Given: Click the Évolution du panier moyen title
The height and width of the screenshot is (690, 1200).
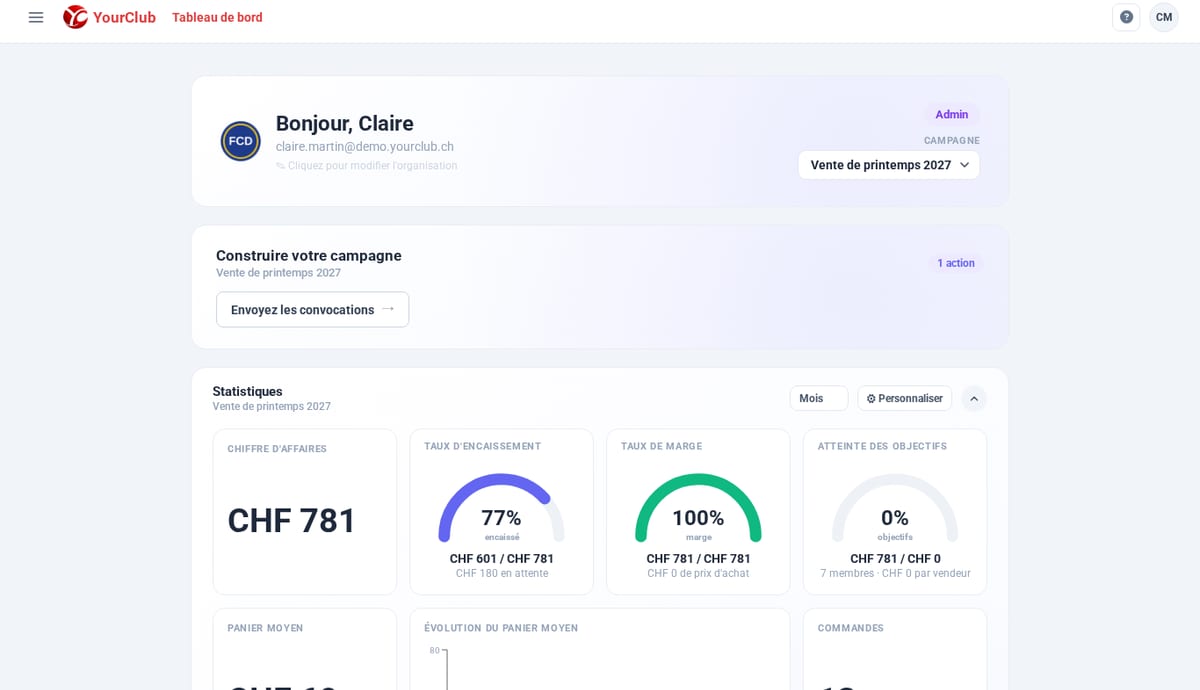Looking at the screenshot, I should [x=501, y=628].
